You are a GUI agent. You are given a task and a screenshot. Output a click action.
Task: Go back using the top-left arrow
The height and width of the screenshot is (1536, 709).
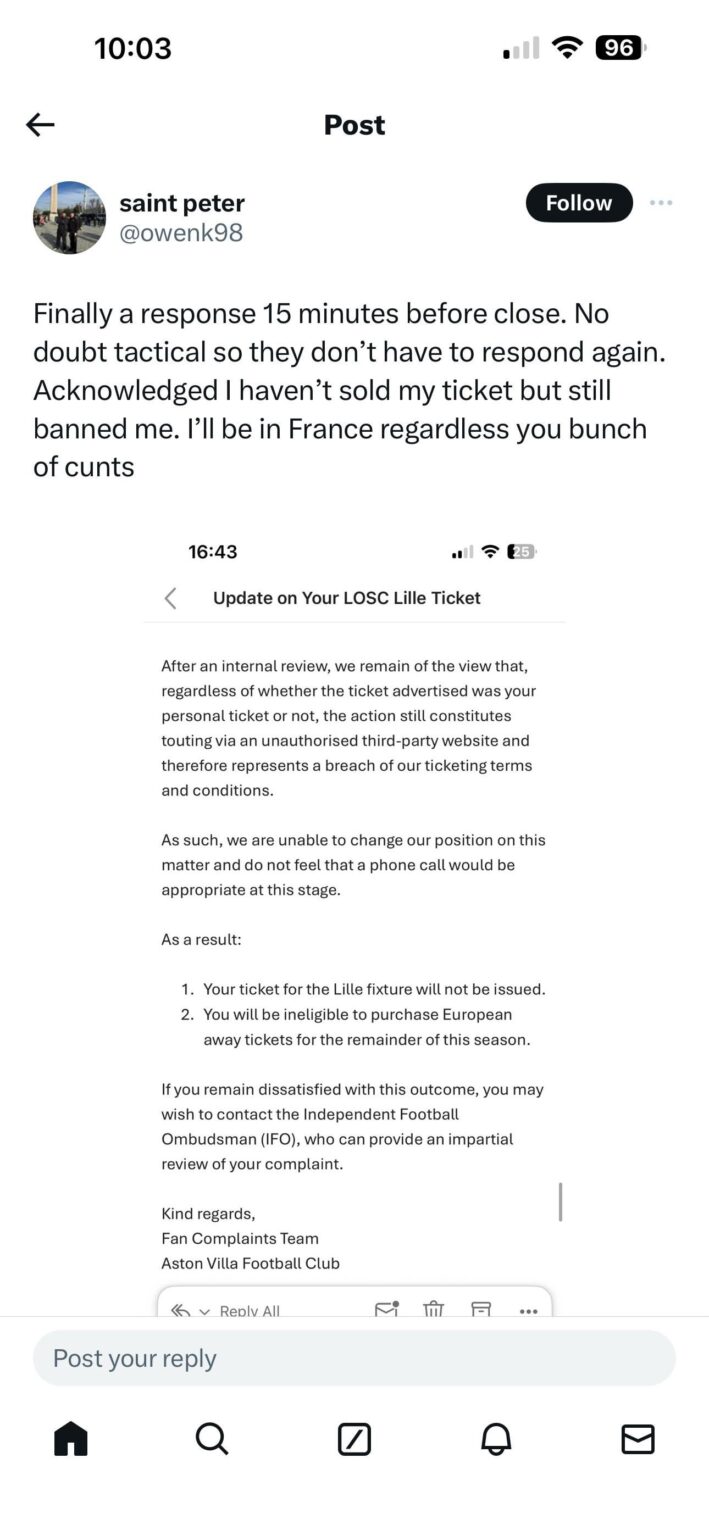pos(39,124)
